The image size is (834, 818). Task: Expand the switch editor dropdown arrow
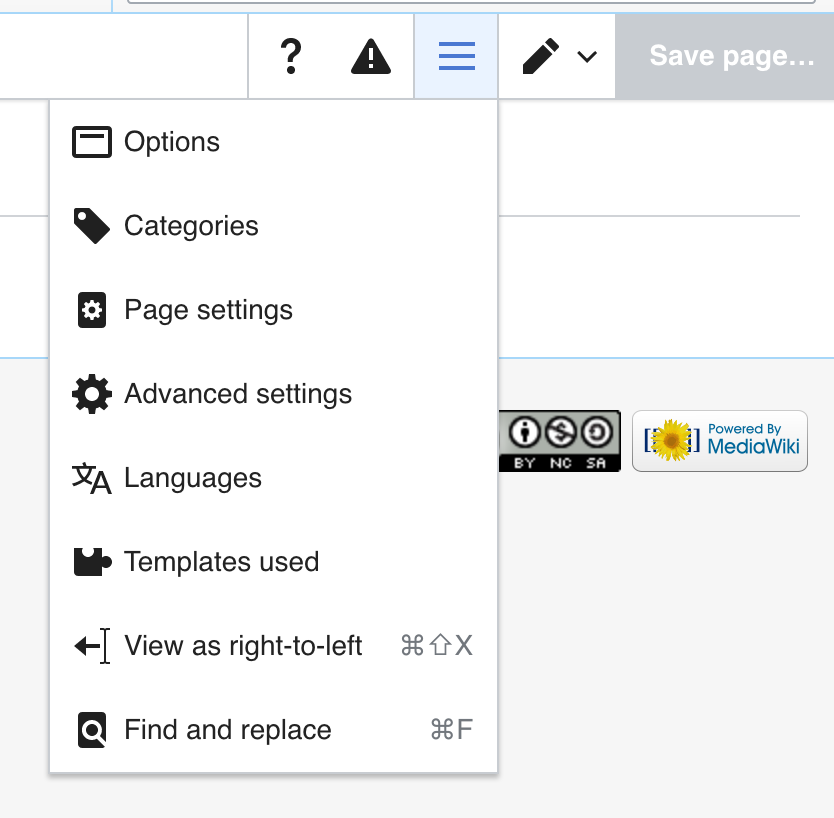[587, 57]
